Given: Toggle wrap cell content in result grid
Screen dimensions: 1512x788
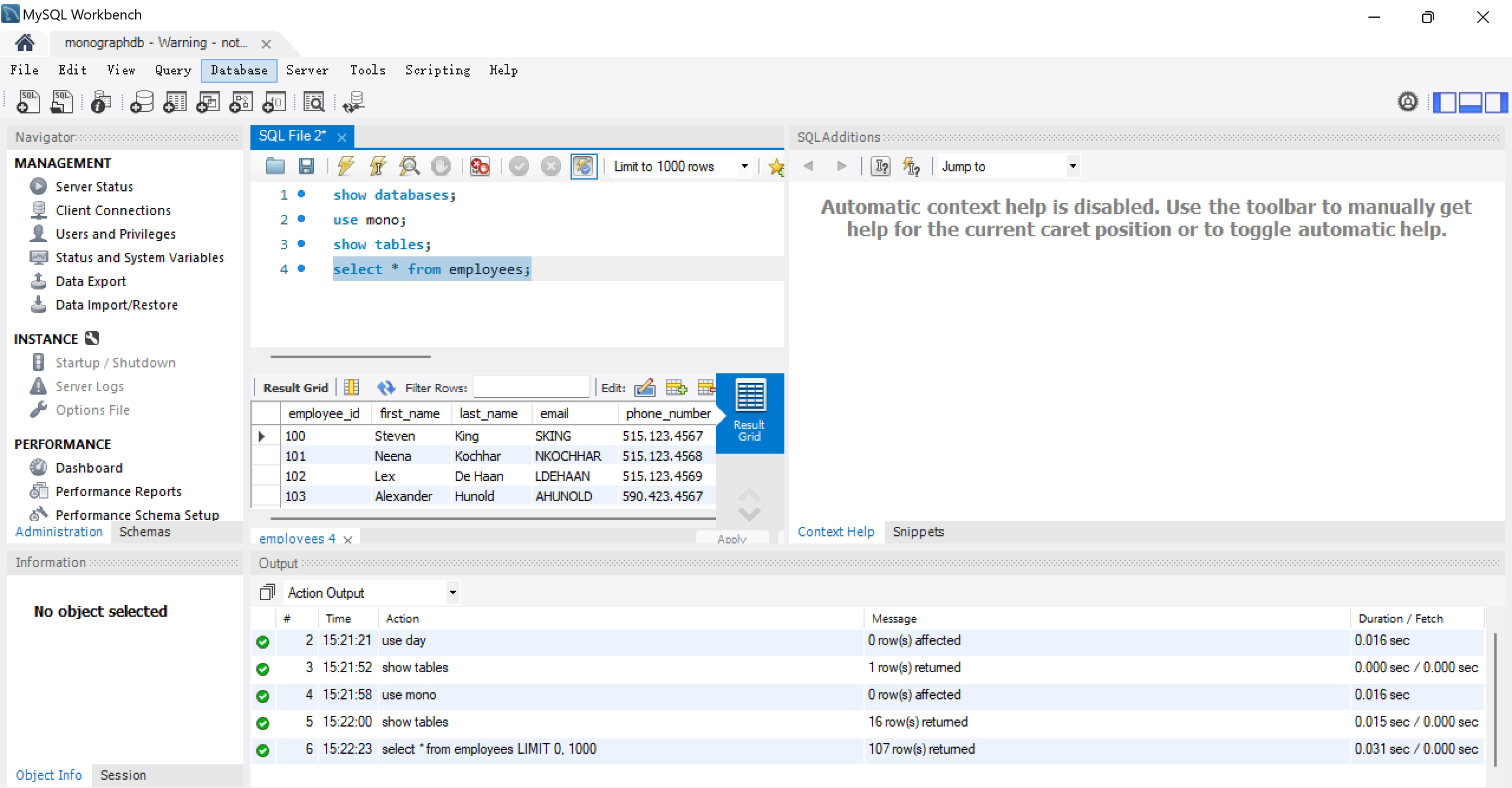Looking at the screenshot, I should point(351,388).
